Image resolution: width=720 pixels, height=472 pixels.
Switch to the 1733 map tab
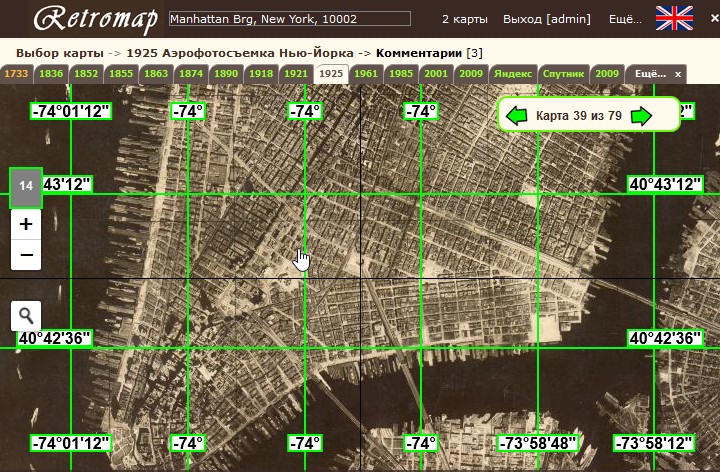17,74
